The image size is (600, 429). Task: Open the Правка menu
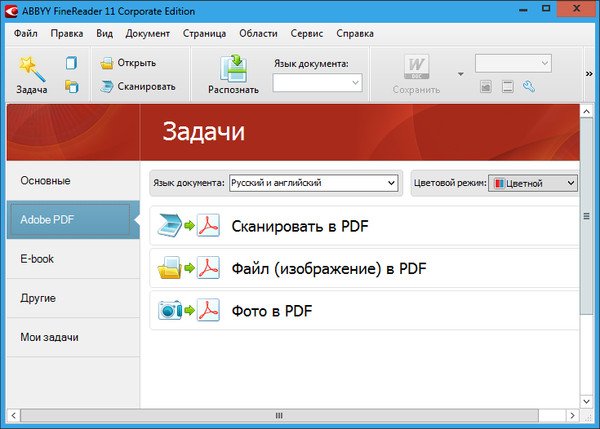click(x=67, y=34)
